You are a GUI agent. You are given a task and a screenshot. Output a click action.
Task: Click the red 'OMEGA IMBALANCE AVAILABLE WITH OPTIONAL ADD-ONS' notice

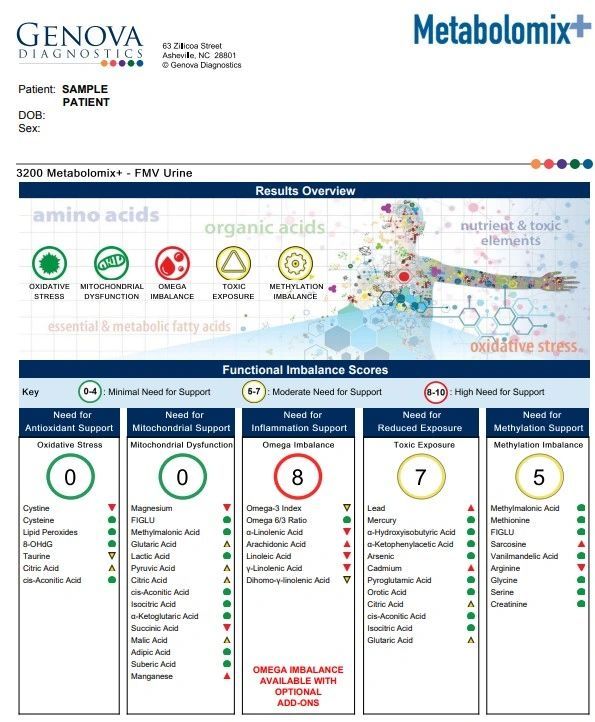[298, 686]
